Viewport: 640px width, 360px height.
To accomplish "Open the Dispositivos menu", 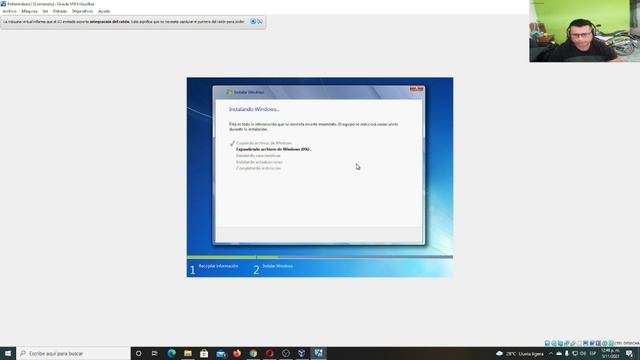I will (82, 11).
